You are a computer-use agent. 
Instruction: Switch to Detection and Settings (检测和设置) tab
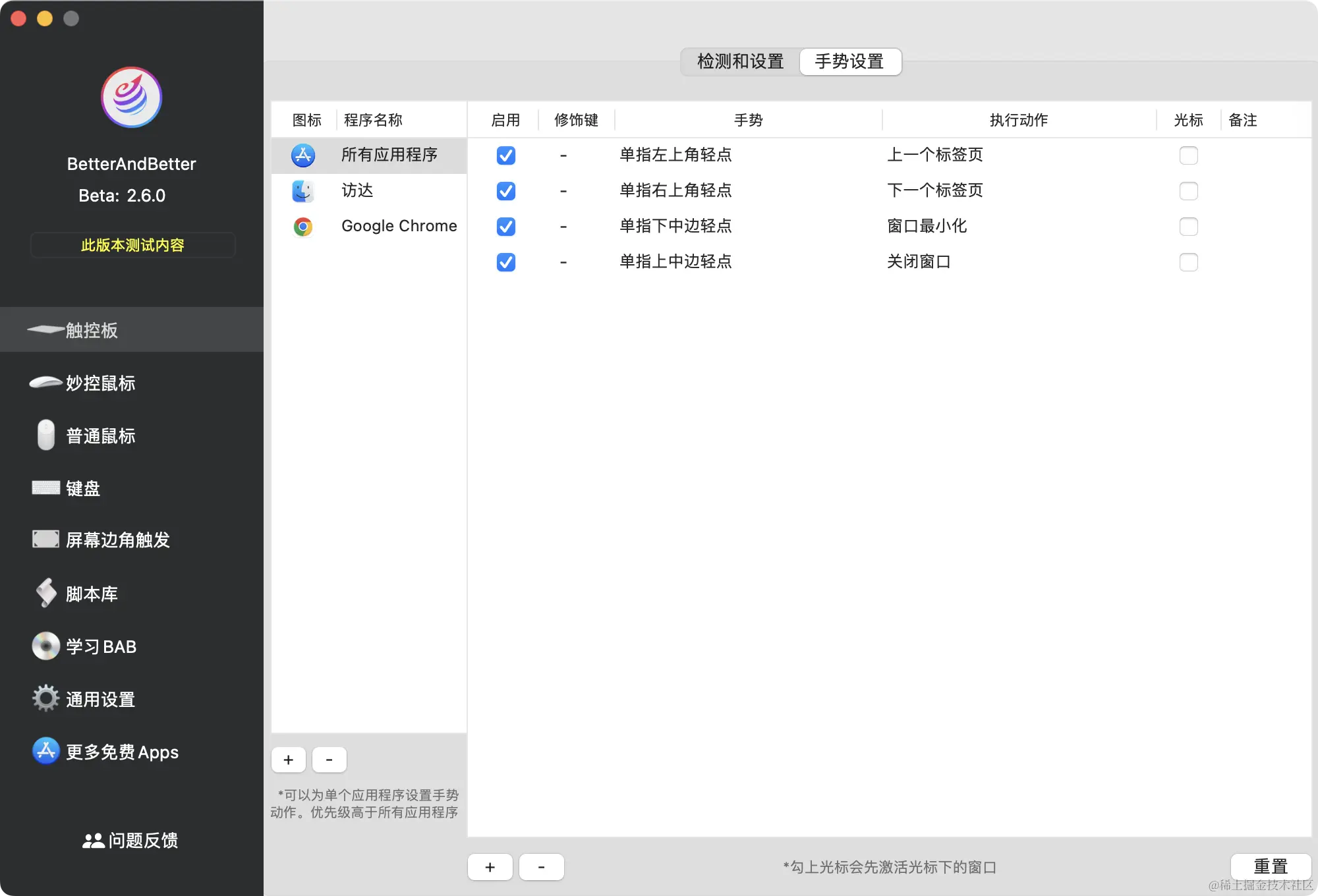click(x=740, y=62)
